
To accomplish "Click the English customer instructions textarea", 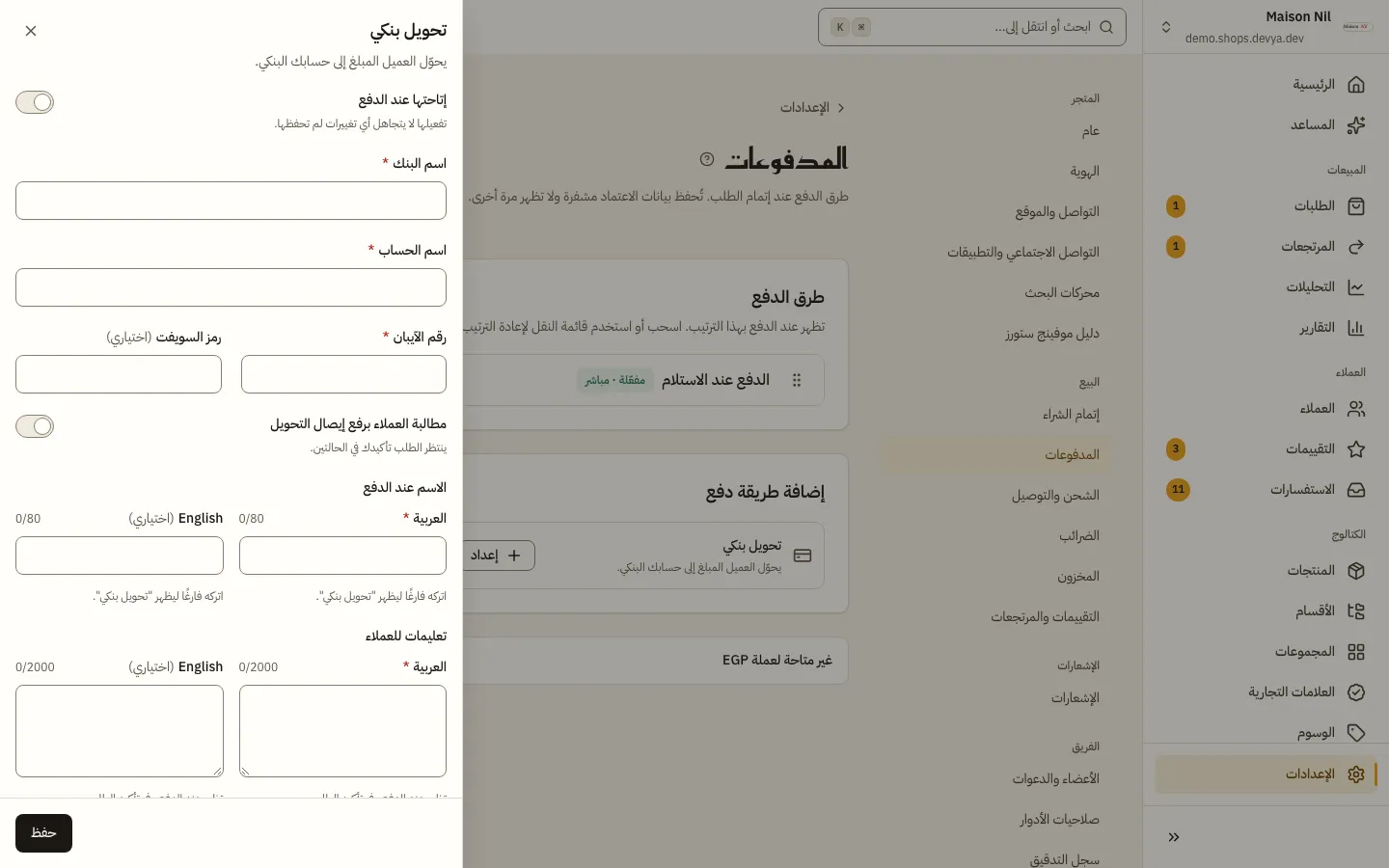I will pyautogui.click(x=120, y=731).
